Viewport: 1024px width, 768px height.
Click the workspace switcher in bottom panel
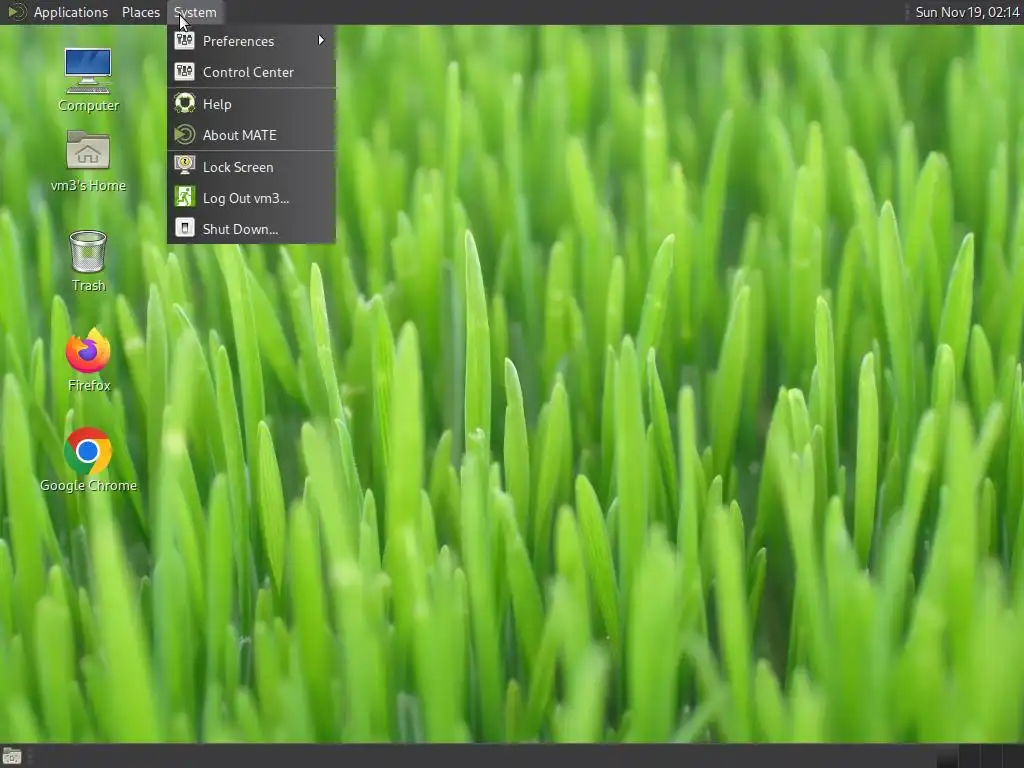[x=978, y=756]
